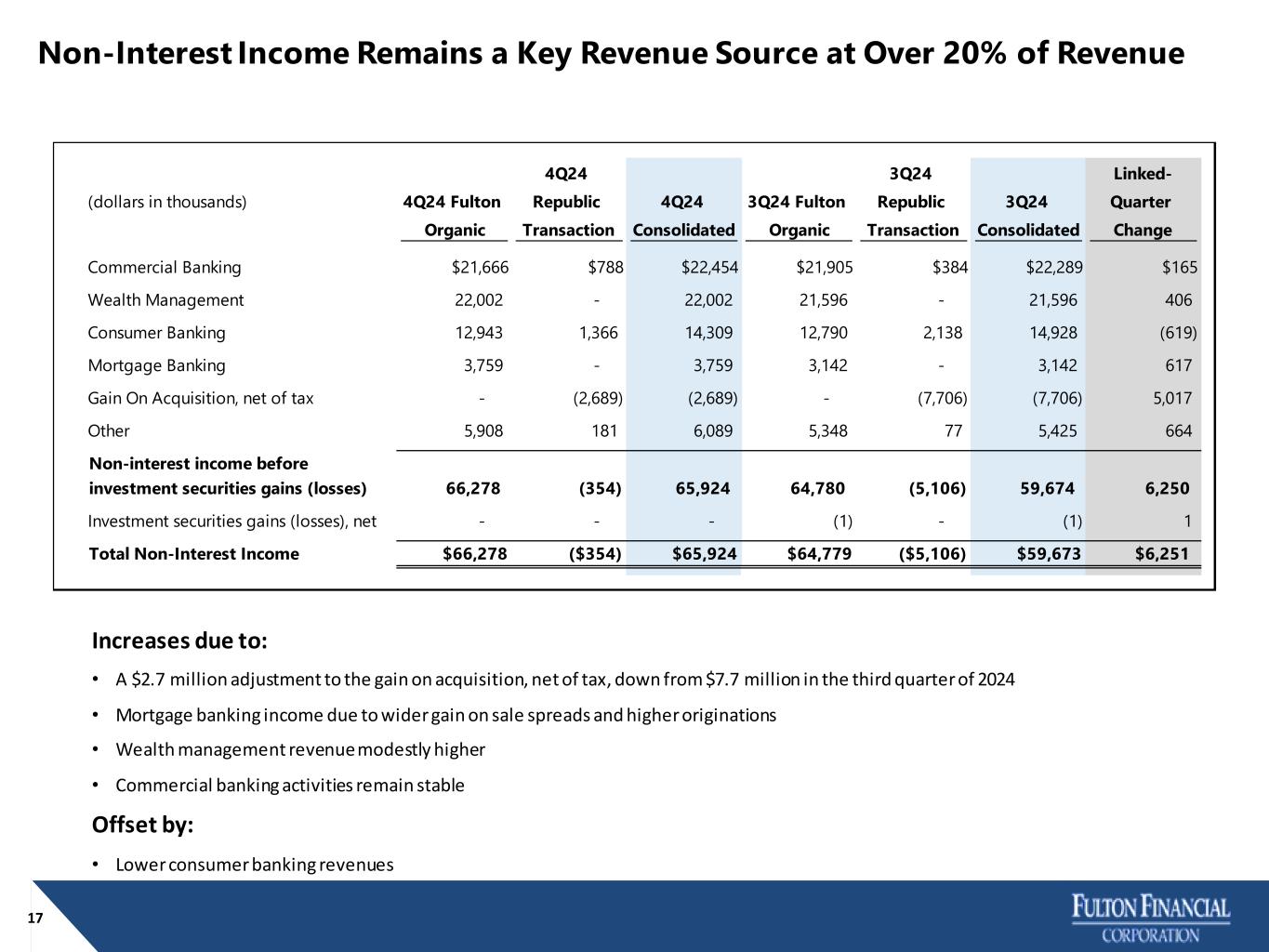
Task: Select the bold (354) subtotal value
Action: coord(601,488)
